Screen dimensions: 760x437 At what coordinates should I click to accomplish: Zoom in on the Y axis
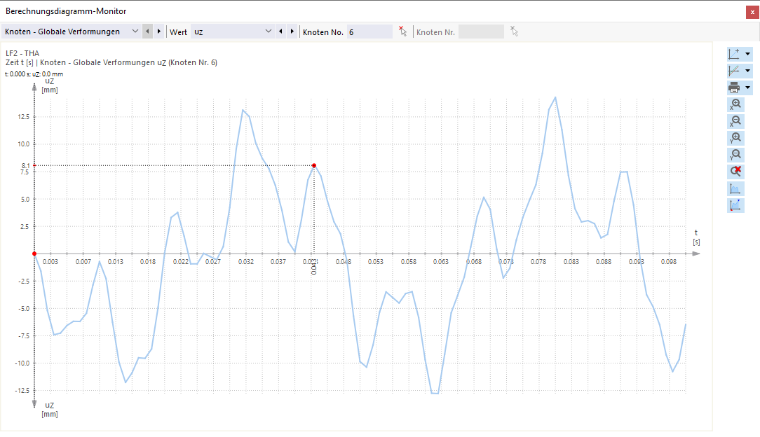[736, 138]
